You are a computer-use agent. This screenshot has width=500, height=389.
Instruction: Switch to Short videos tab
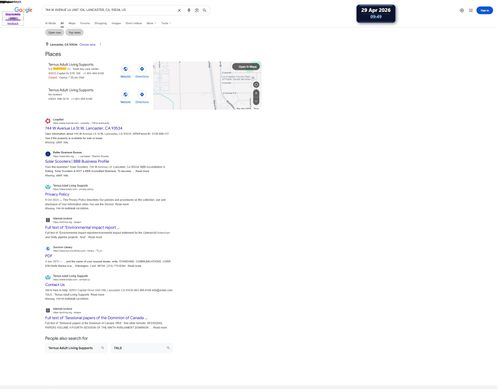[134, 23]
